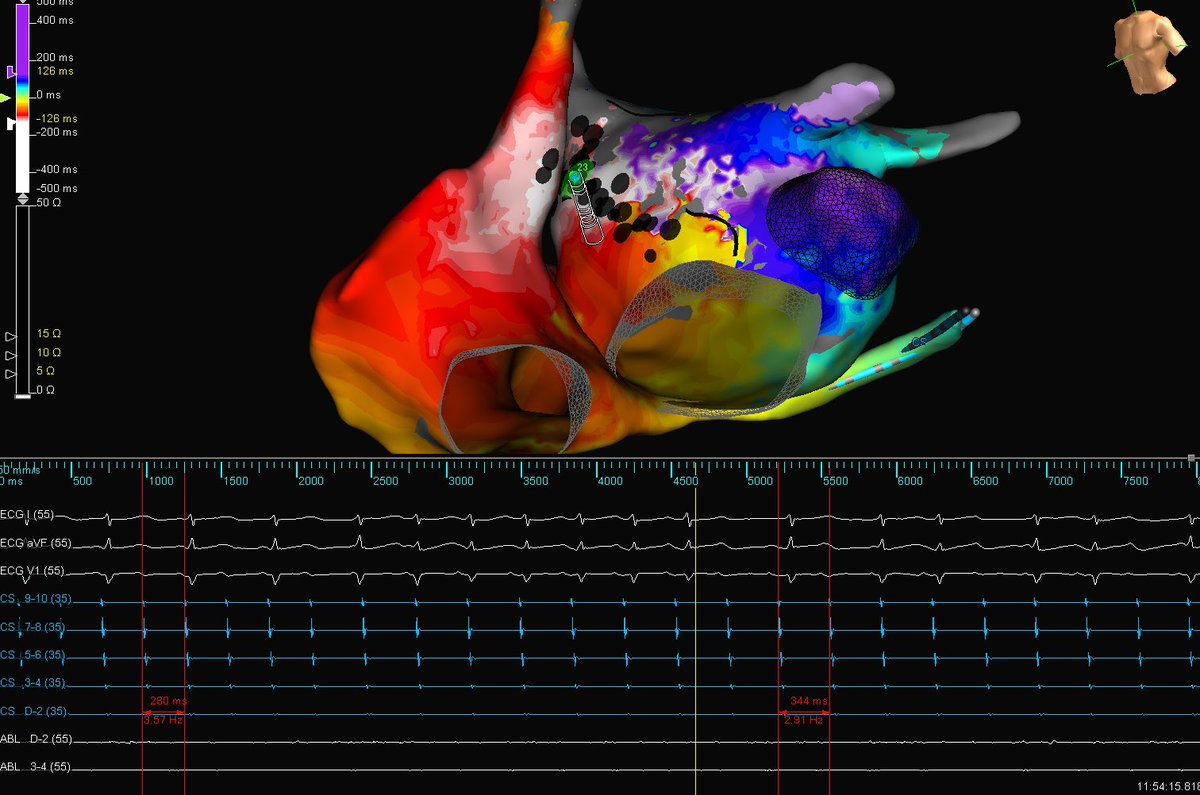Click the 15 Ω yellow scale label

48,334
